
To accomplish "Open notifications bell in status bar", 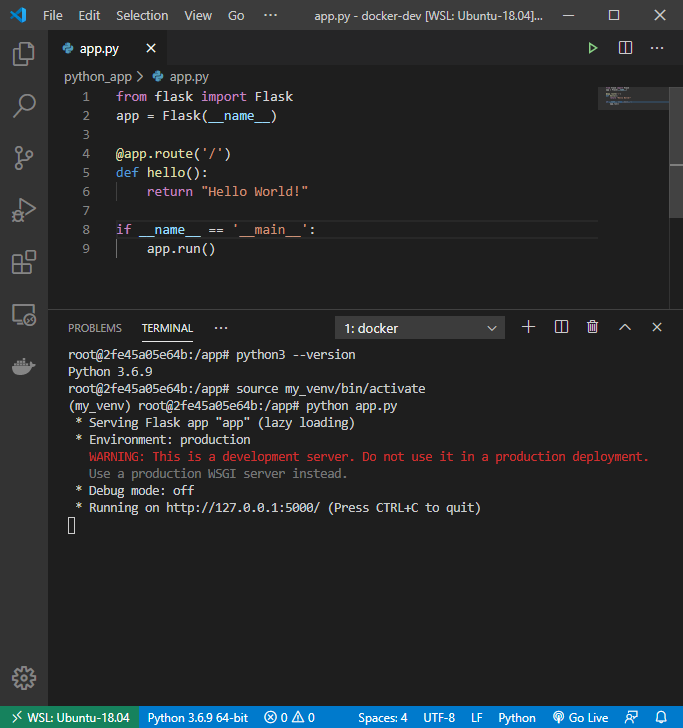I will pyautogui.click(x=661, y=717).
